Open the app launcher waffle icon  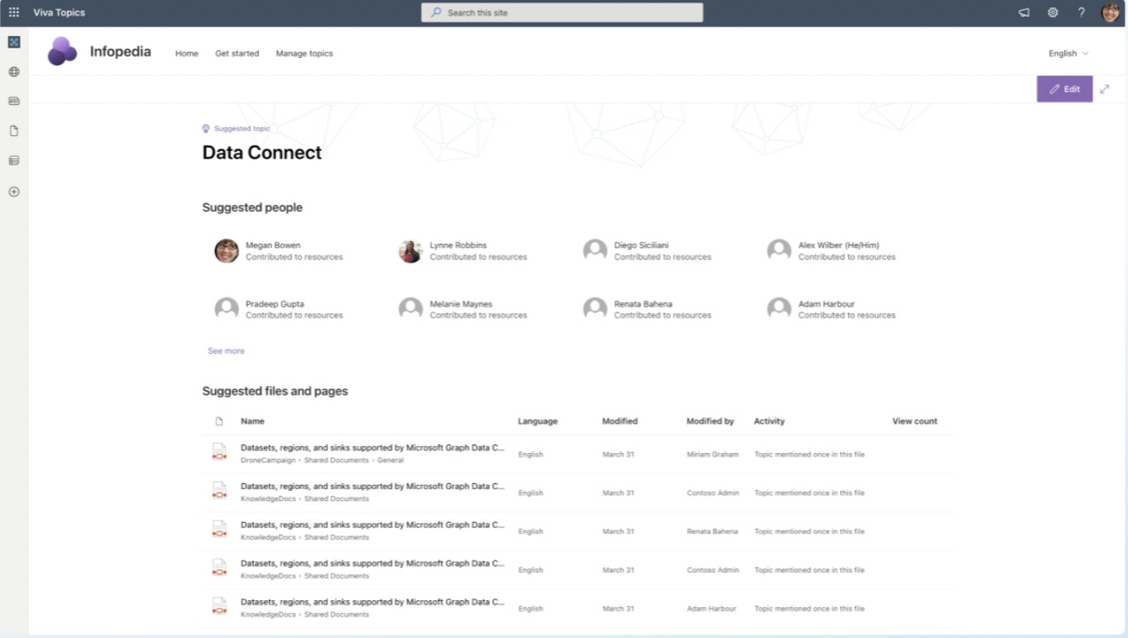point(14,13)
